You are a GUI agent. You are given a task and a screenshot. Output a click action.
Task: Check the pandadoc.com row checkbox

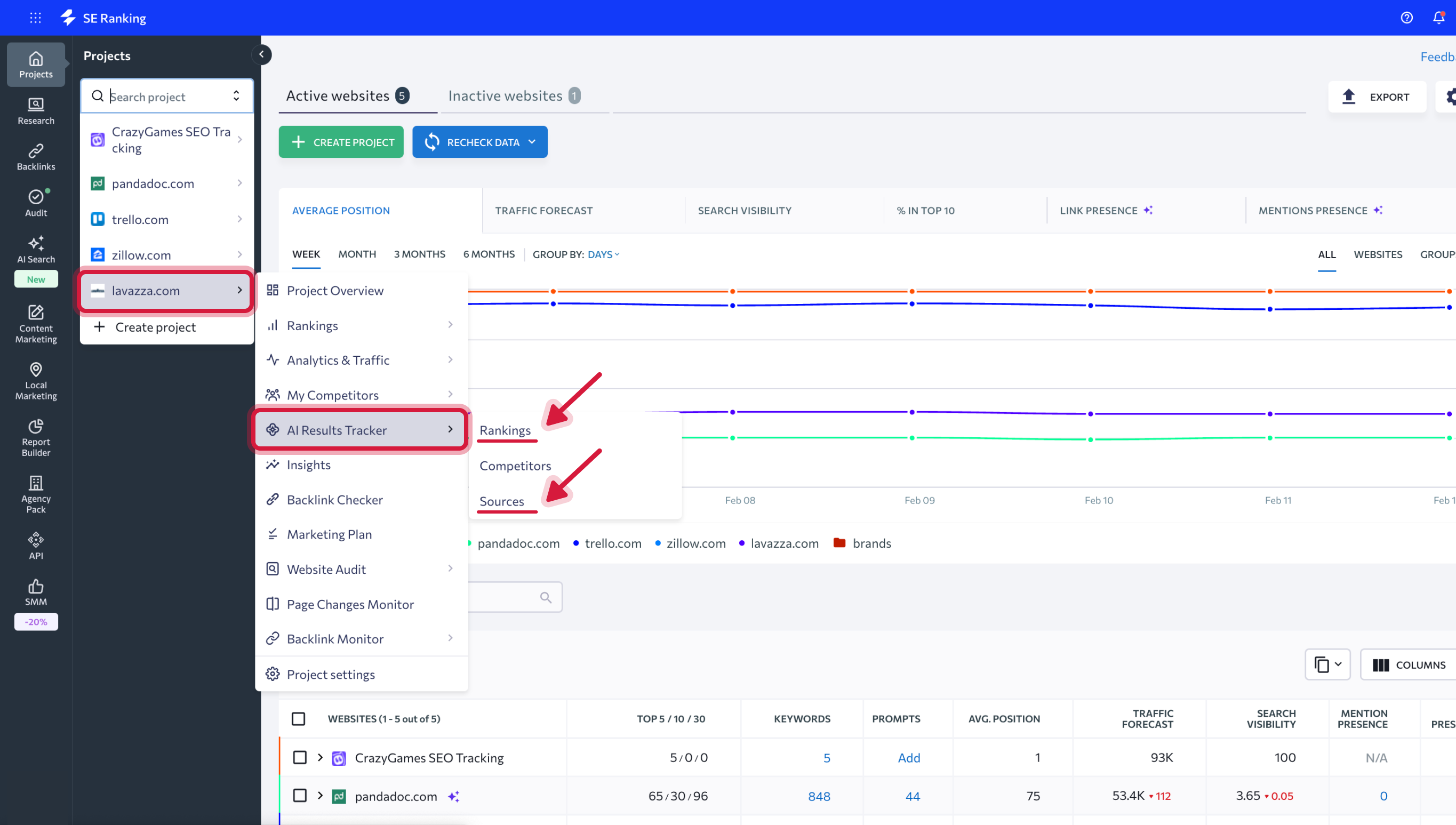[x=299, y=796]
